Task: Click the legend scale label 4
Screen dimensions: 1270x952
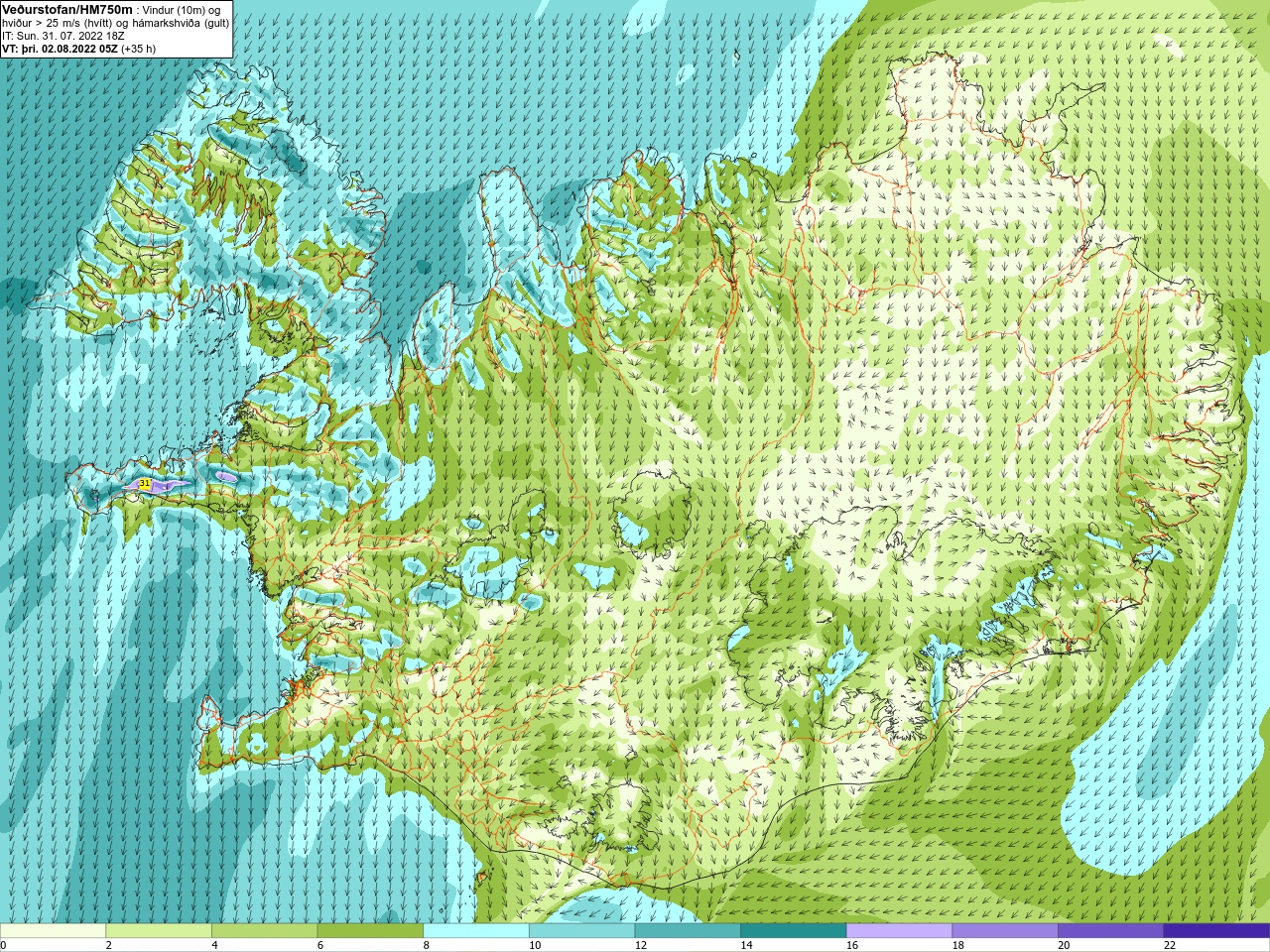Action: click(x=214, y=945)
